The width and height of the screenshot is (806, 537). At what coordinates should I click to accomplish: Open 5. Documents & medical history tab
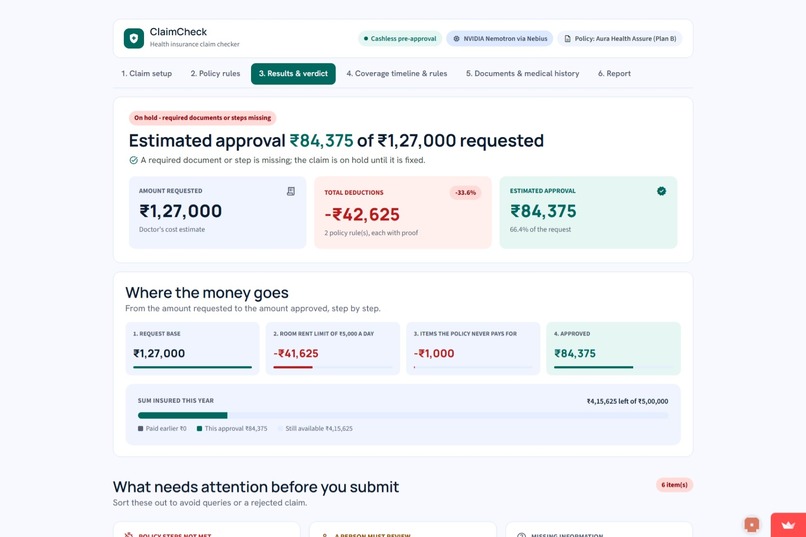coord(522,73)
